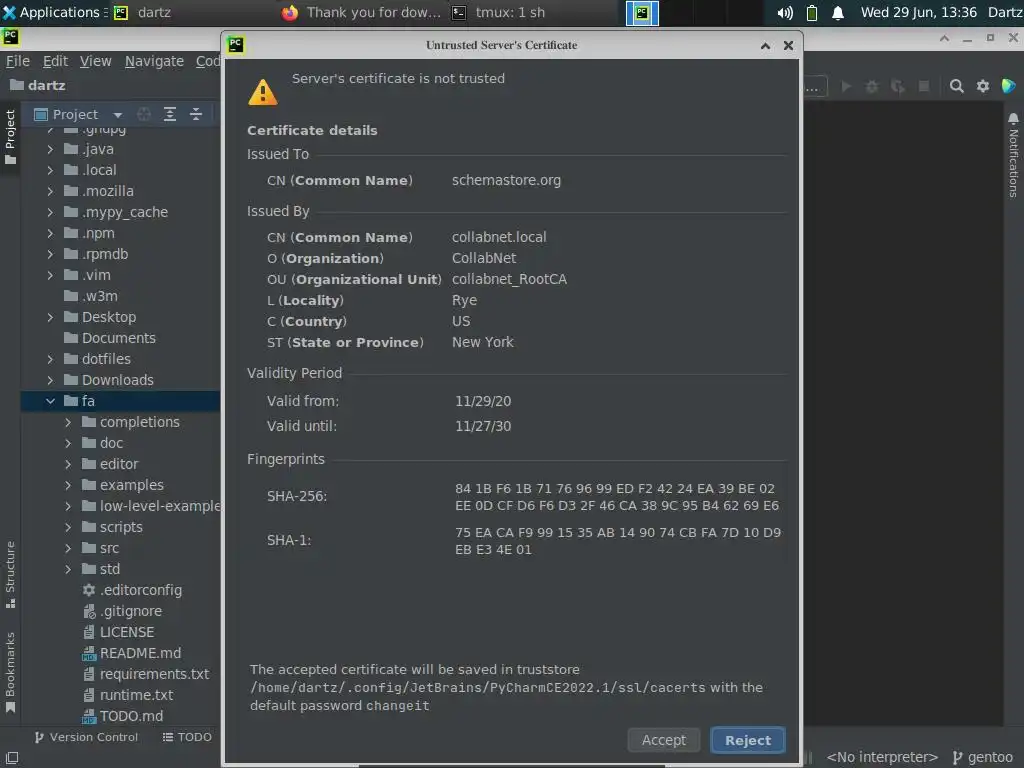Open the Edit menu

point(56,61)
